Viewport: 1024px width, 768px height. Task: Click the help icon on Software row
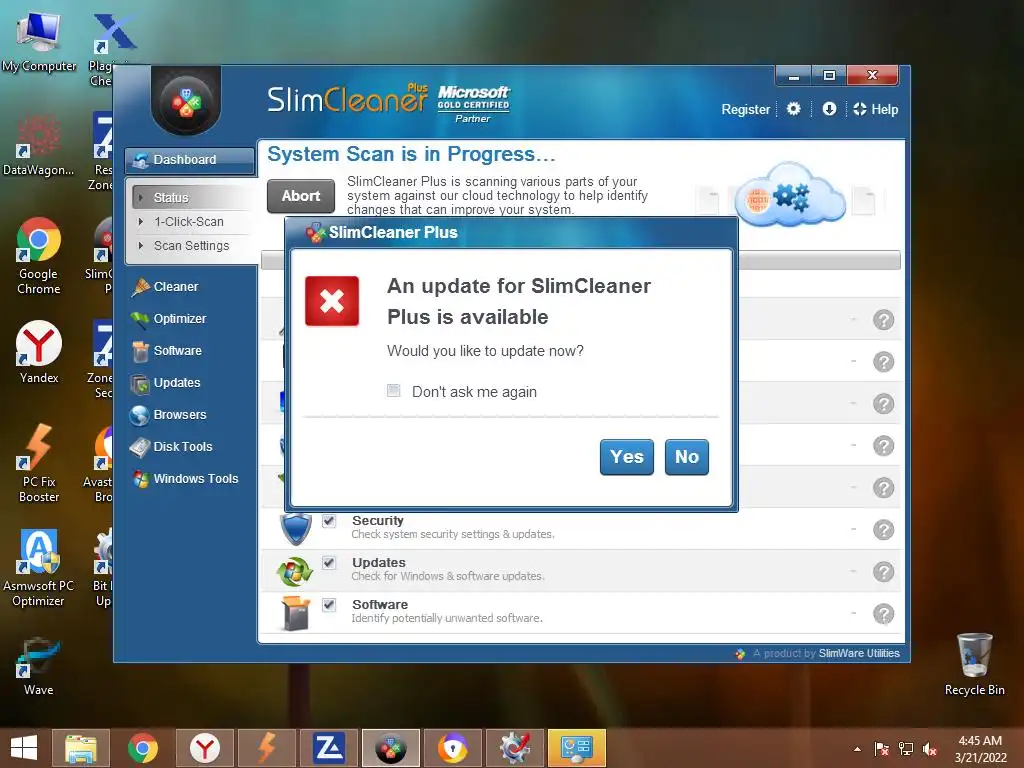883,614
